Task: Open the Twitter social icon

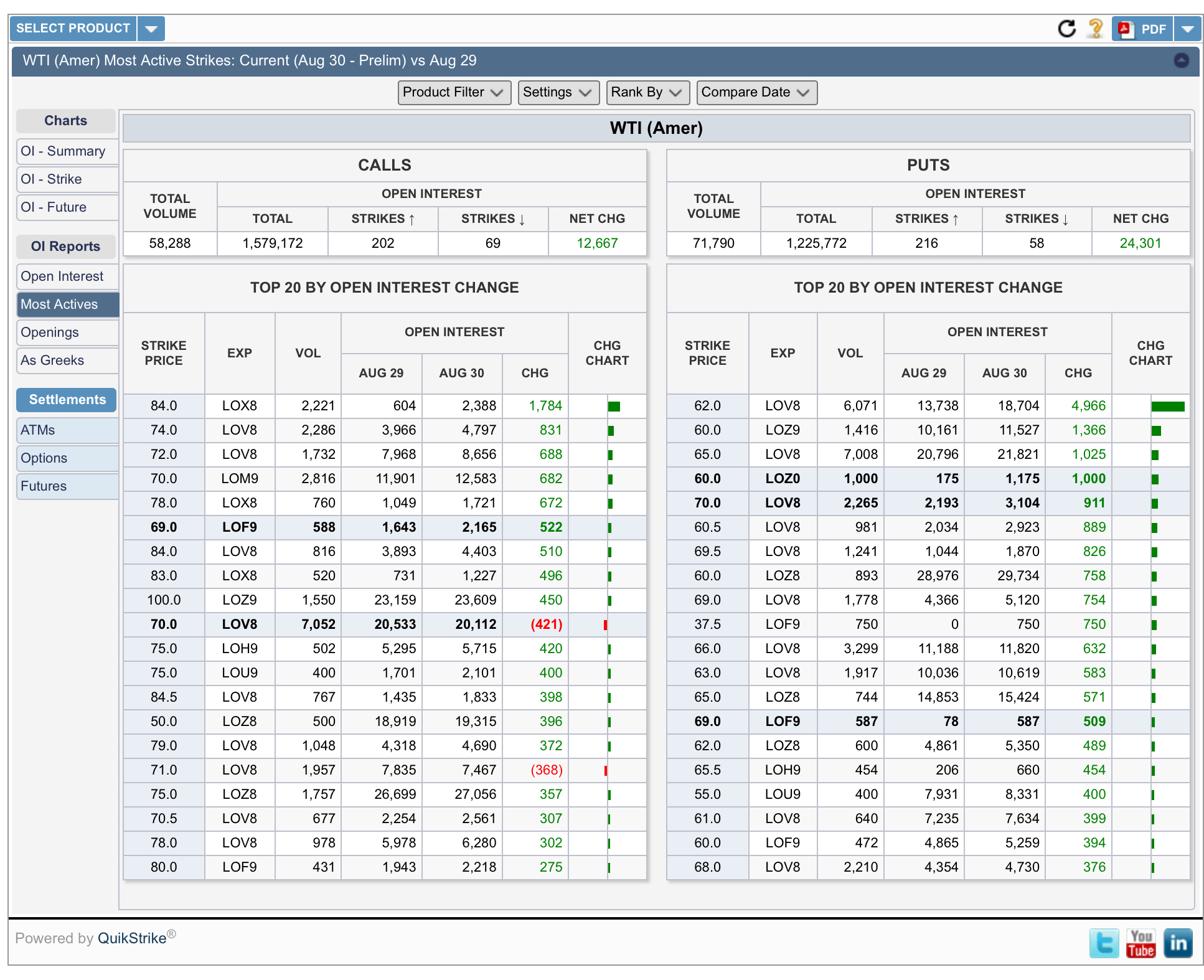Action: pos(1104,943)
